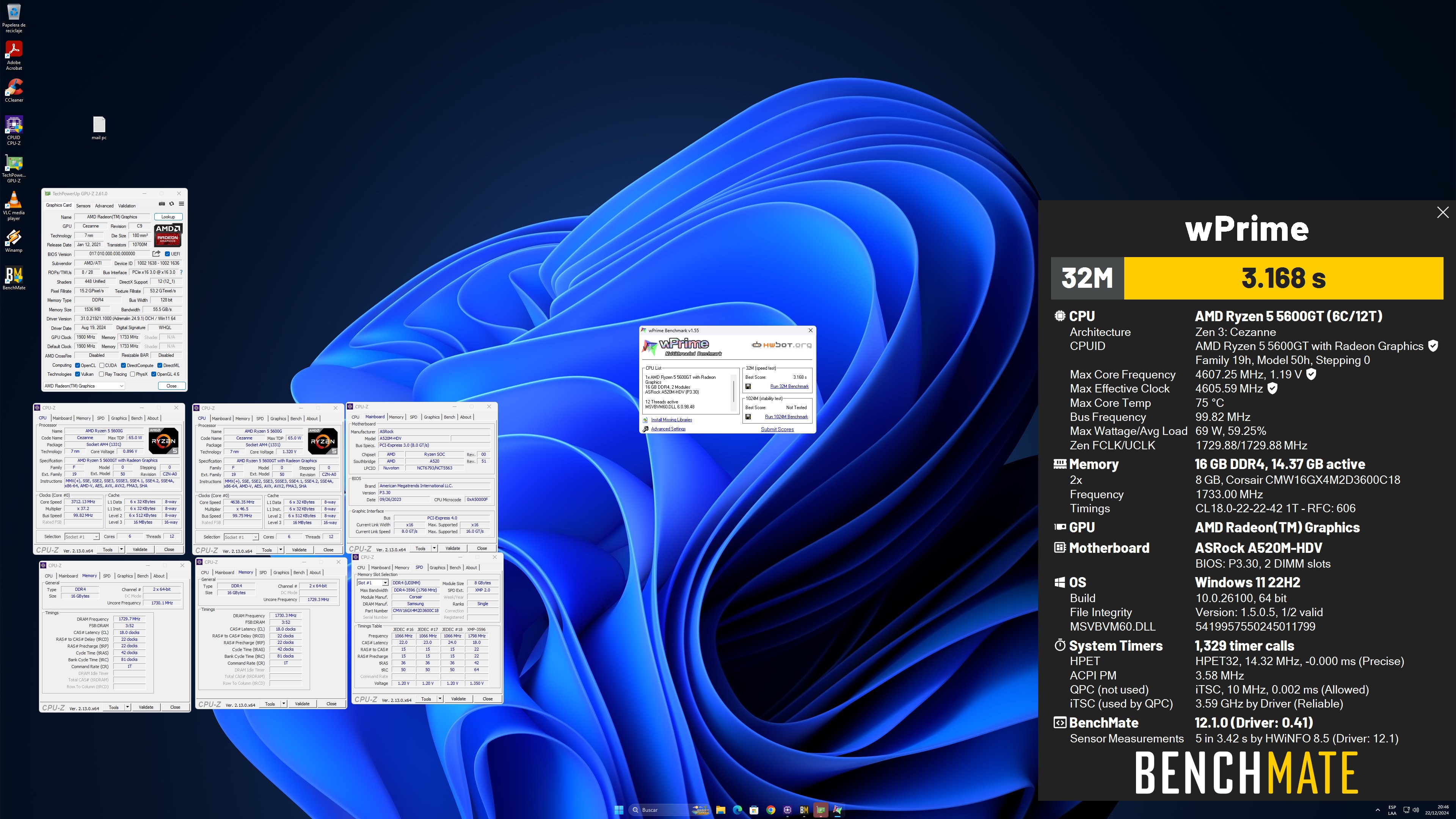
Task: Toggle the UEFI checkbox in GPU-Z
Action: point(167,254)
